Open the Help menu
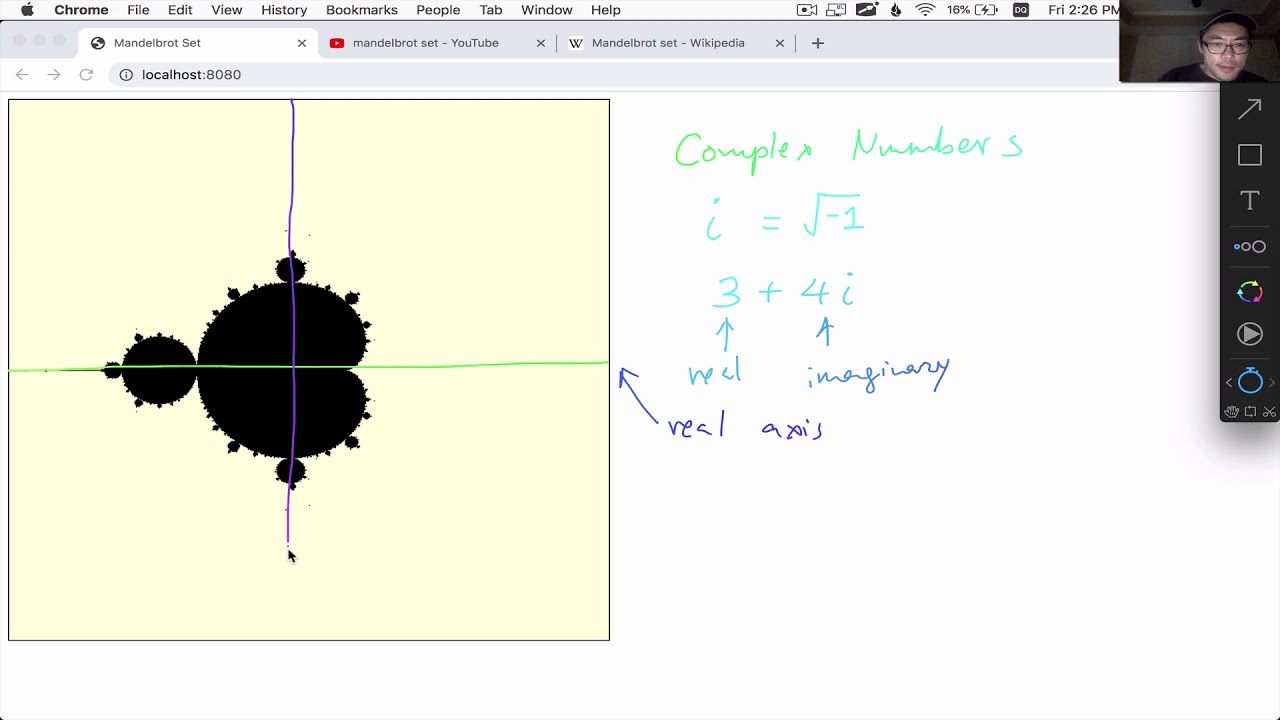Screen dimensions: 1280x720 pos(606,10)
